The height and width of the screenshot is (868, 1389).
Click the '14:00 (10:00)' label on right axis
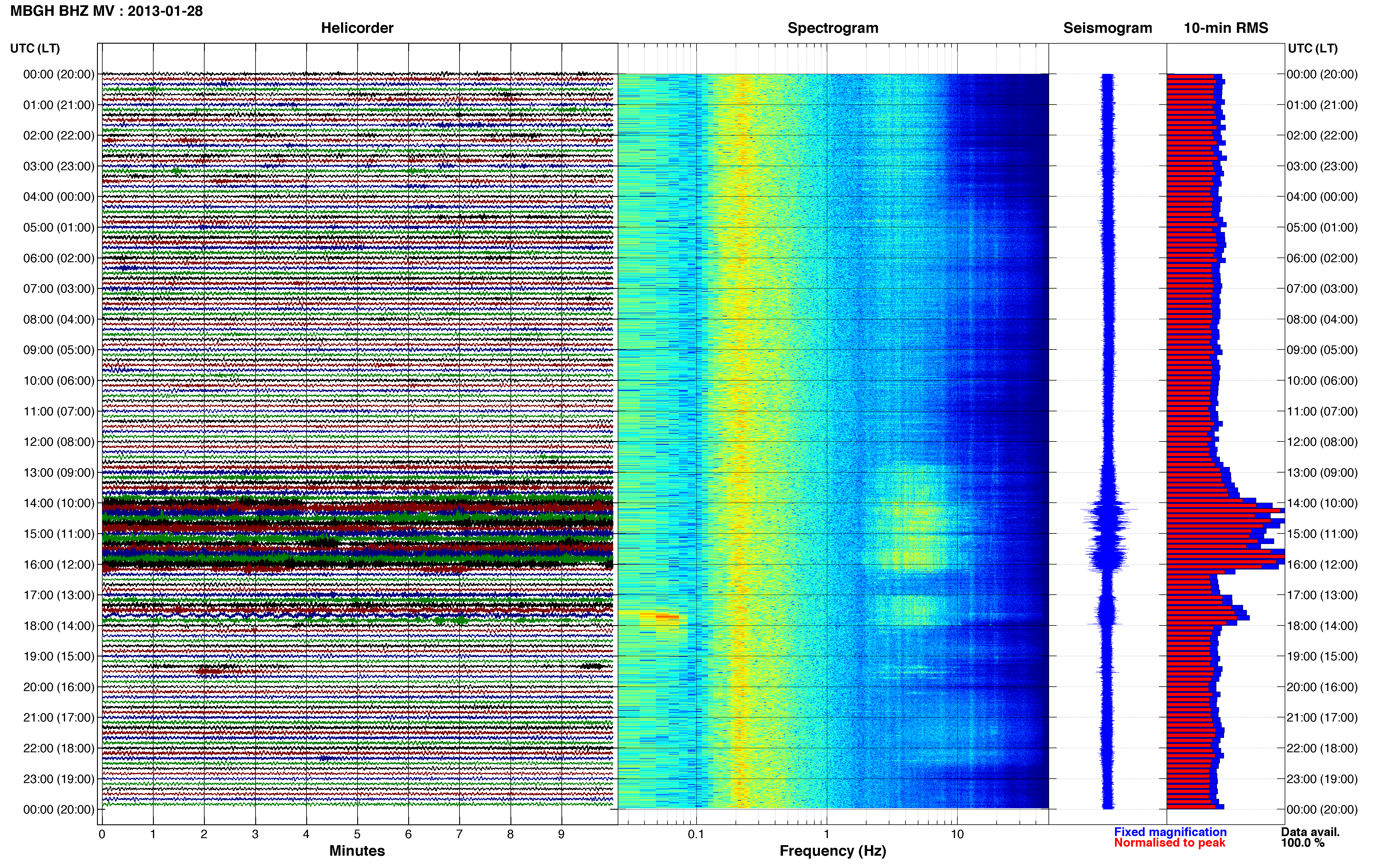[x=1322, y=504]
